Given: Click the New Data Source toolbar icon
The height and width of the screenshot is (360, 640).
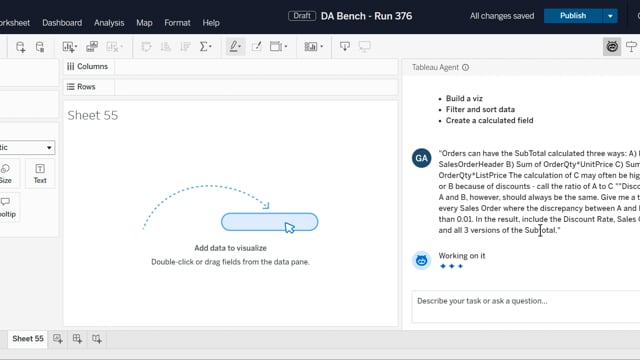Looking at the screenshot, I should [x=20, y=47].
